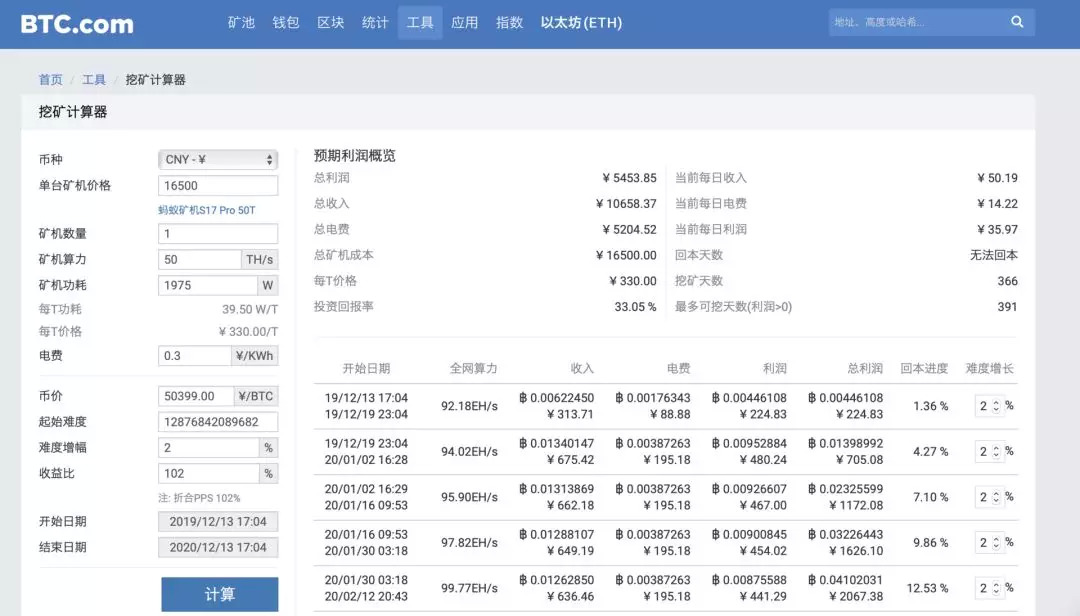The image size is (1080, 616).
Task: Select 蚂蚁矿机S17 Pro 50T preset link
Action: [206, 210]
